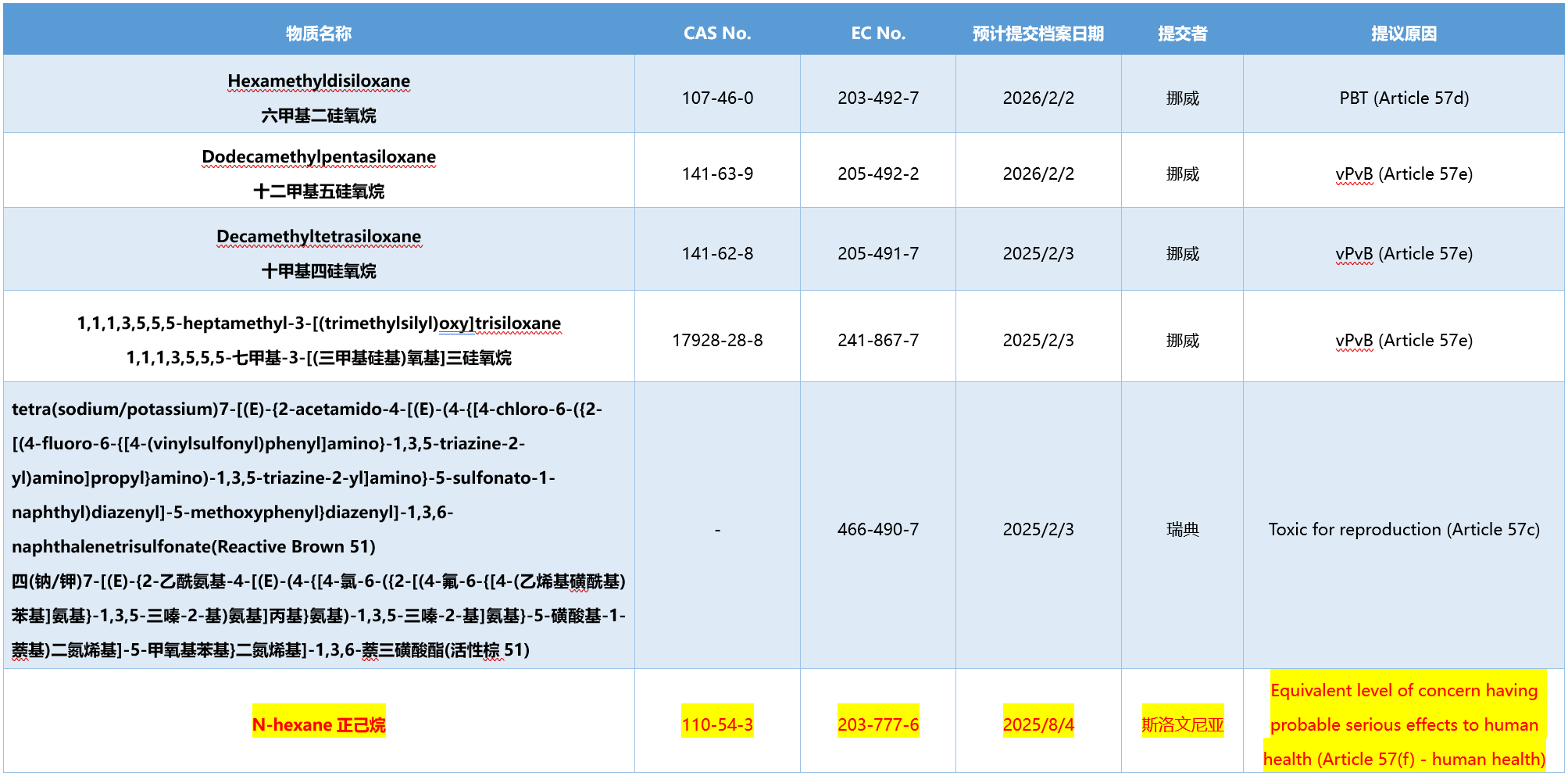Click the highlighted N-hexane 正己烷 entry

[320, 724]
